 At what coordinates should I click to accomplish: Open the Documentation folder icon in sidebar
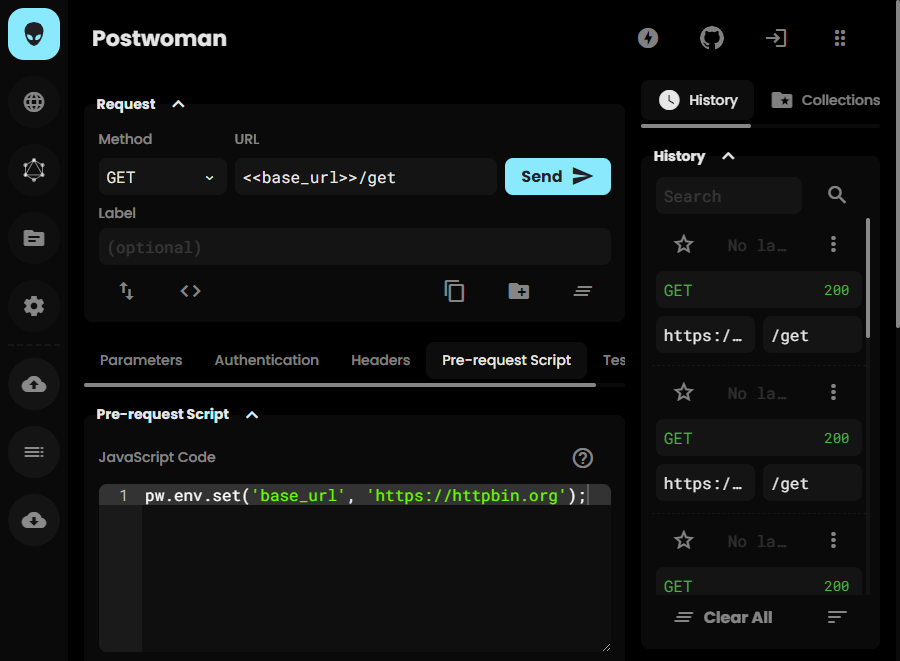[34, 238]
